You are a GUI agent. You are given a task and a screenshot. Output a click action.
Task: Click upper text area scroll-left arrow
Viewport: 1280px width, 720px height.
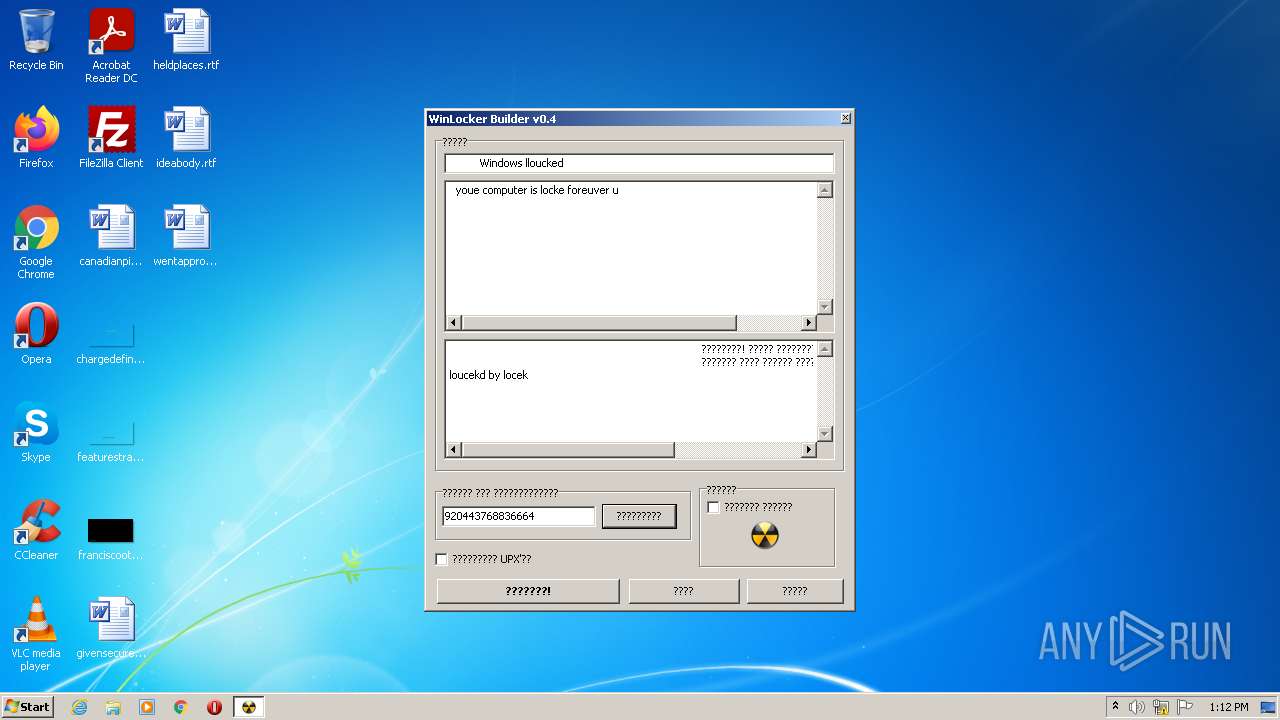click(x=454, y=322)
